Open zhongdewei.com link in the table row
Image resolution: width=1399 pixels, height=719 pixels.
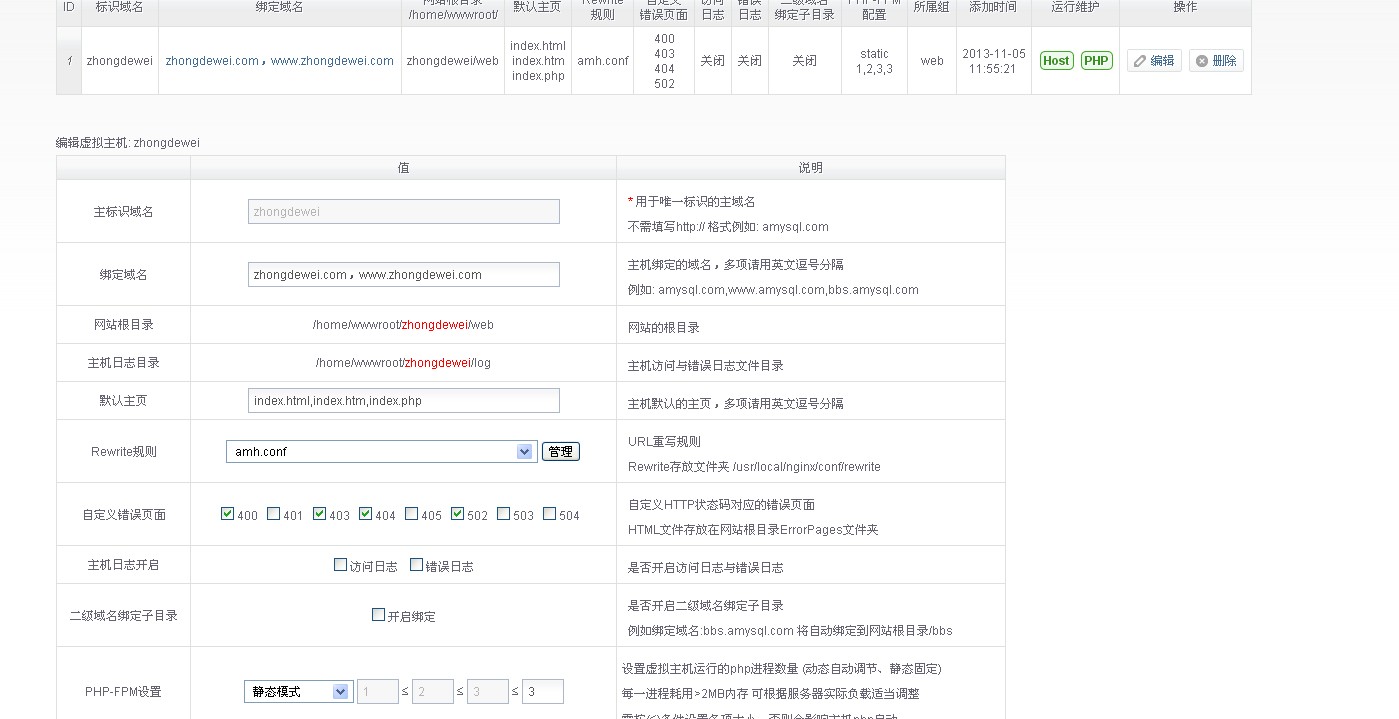click(212, 61)
